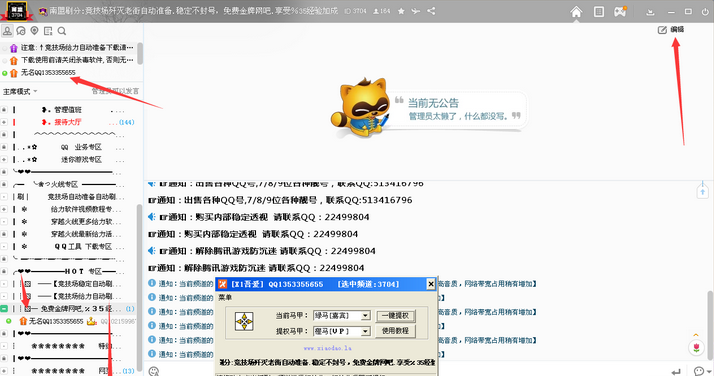
Task: Click the location pin icon in sidebar toolbar
Action: 35,31
